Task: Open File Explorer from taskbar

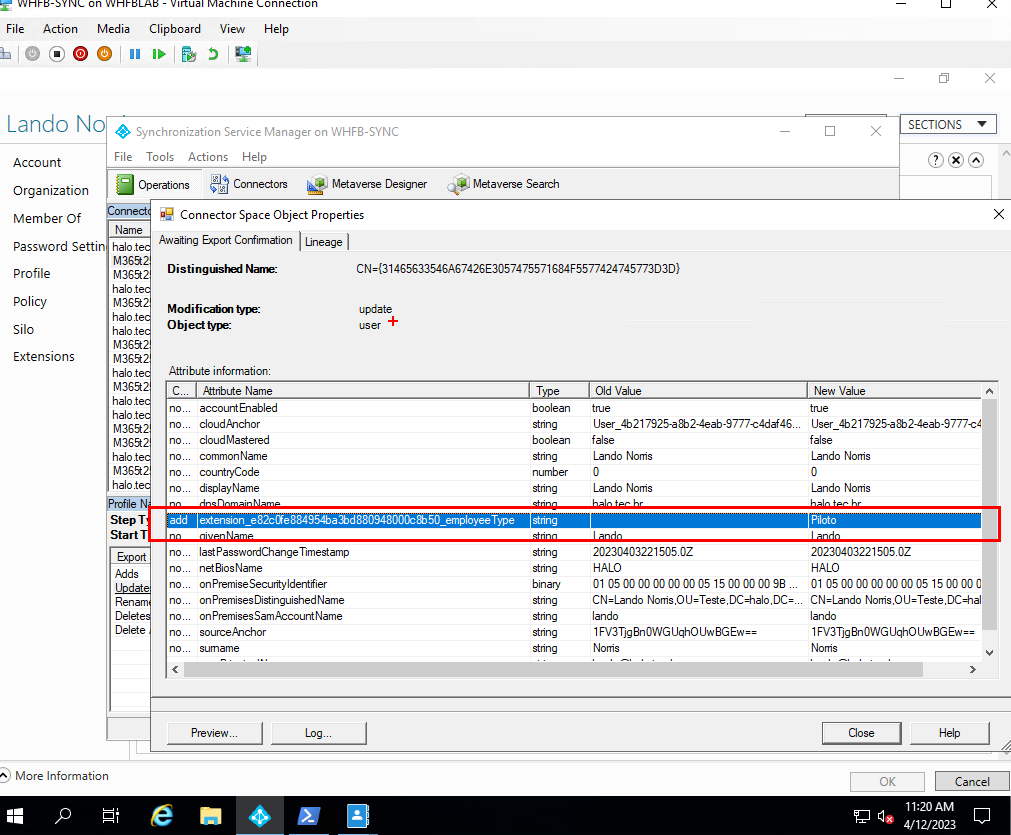Action: [211, 816]
